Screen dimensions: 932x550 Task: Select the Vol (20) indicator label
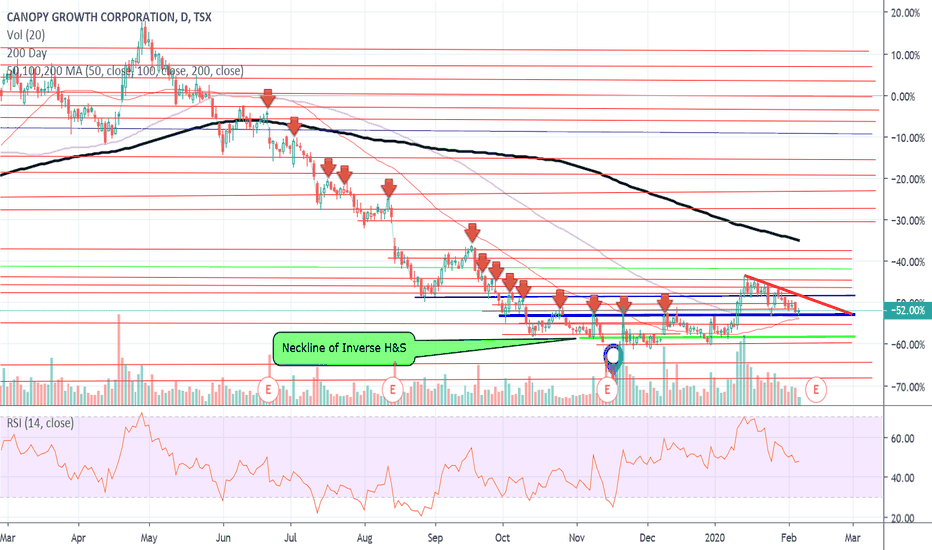pyautogui.click(x=26, y=35)
